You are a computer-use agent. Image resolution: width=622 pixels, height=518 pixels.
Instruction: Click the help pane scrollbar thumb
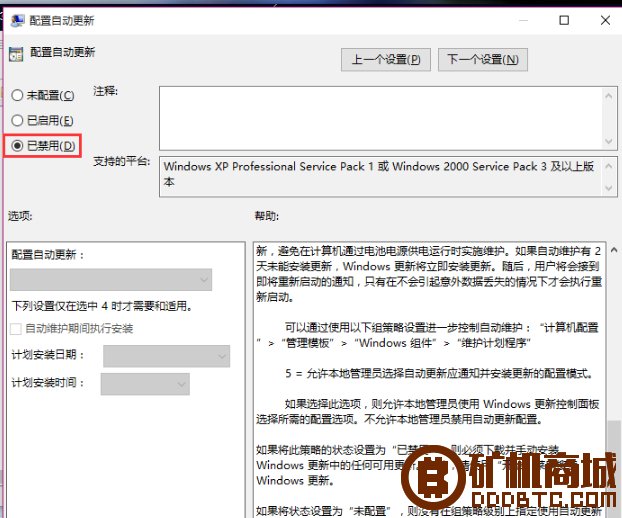pyautogui.click(x=614, y=468)
